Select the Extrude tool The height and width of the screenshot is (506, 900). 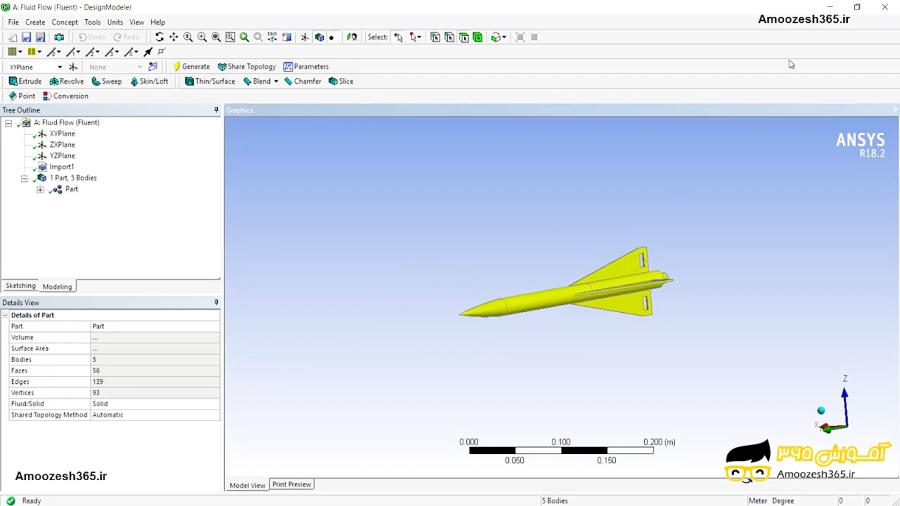(25, 81)
